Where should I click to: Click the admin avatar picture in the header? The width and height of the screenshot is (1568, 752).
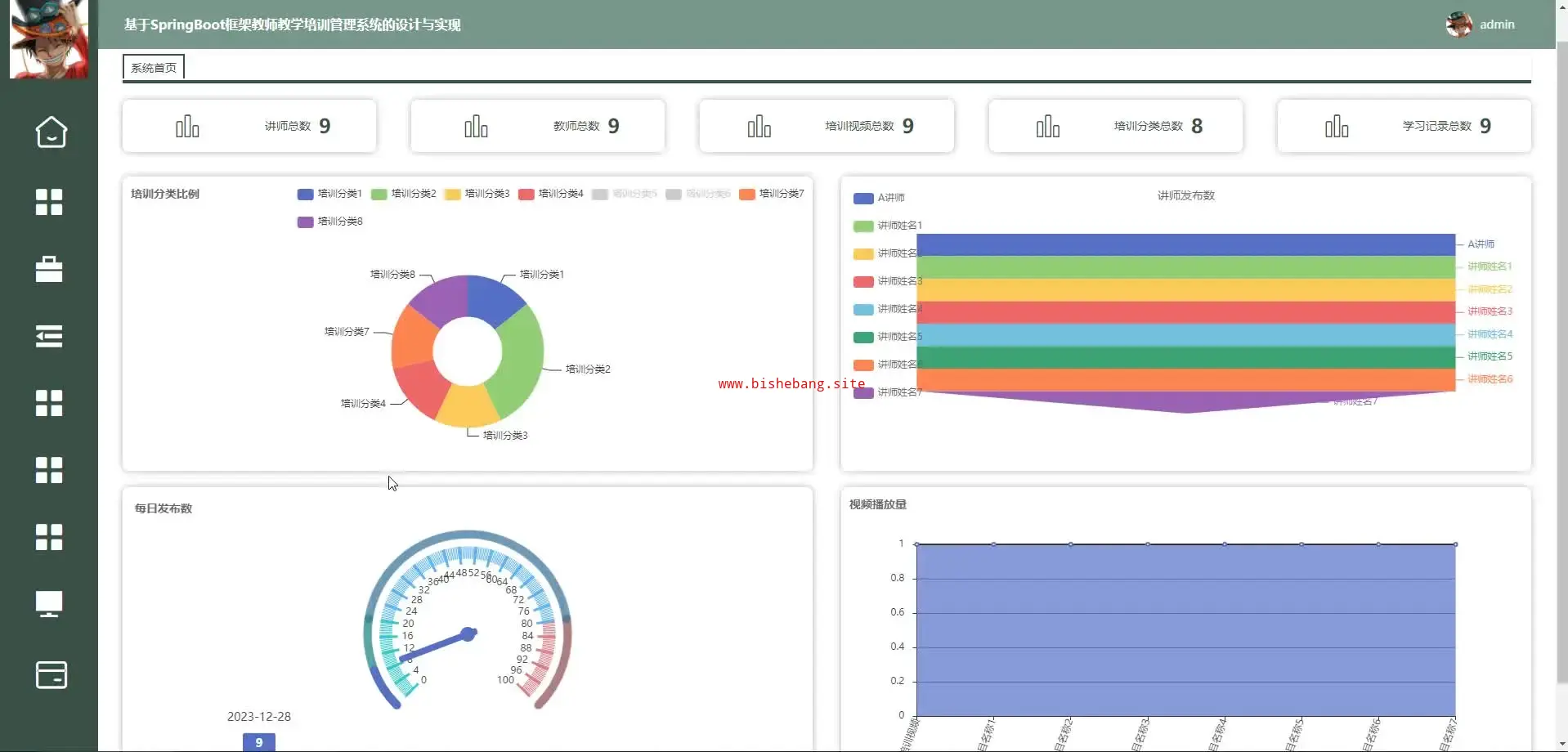[x=1458, y=25]
